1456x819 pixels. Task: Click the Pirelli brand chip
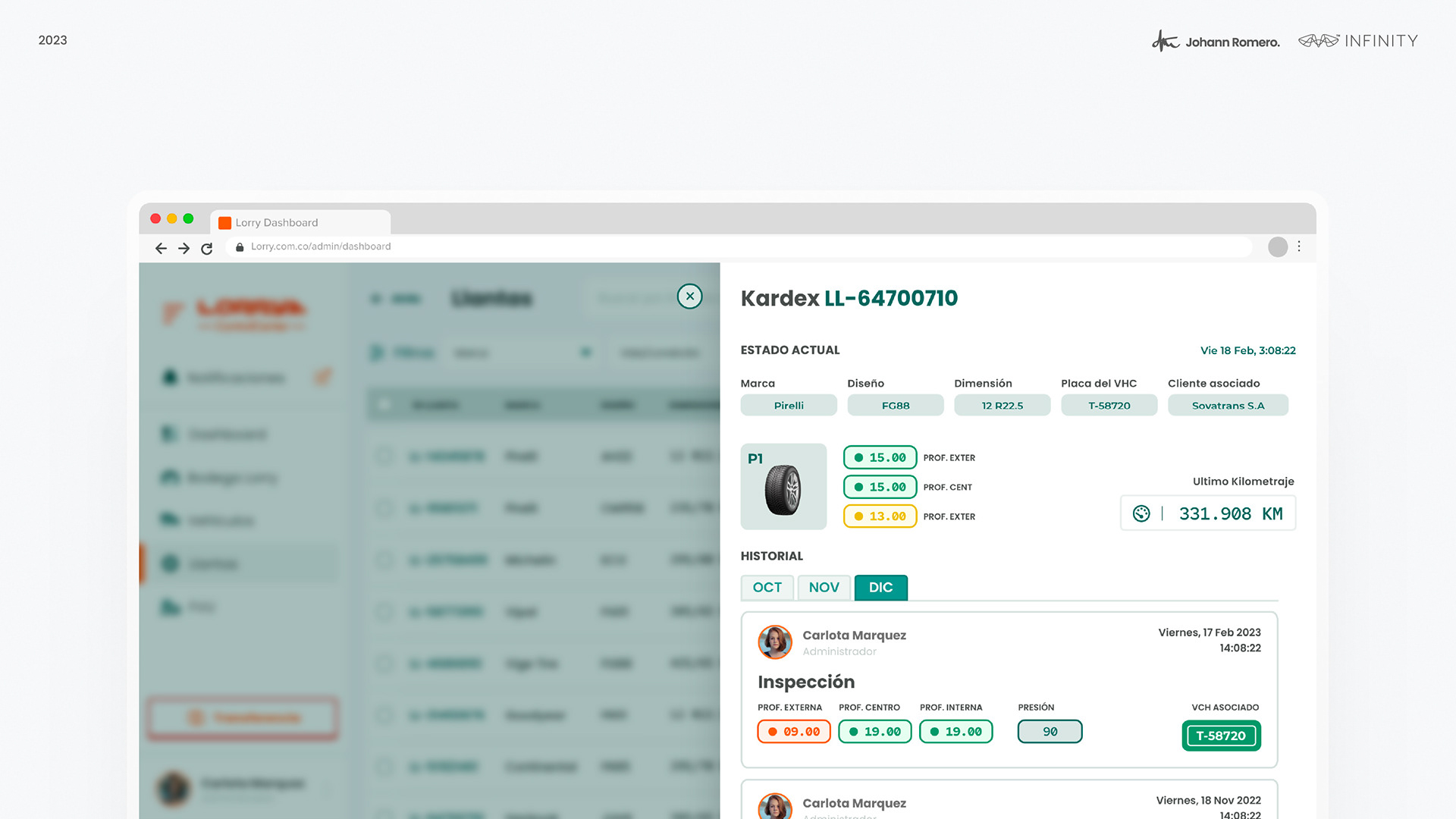[x=789, y=405]
